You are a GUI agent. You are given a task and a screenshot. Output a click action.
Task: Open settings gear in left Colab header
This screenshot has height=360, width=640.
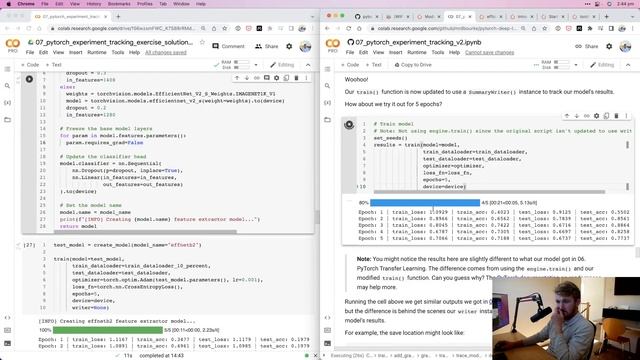tap(289, 46)
